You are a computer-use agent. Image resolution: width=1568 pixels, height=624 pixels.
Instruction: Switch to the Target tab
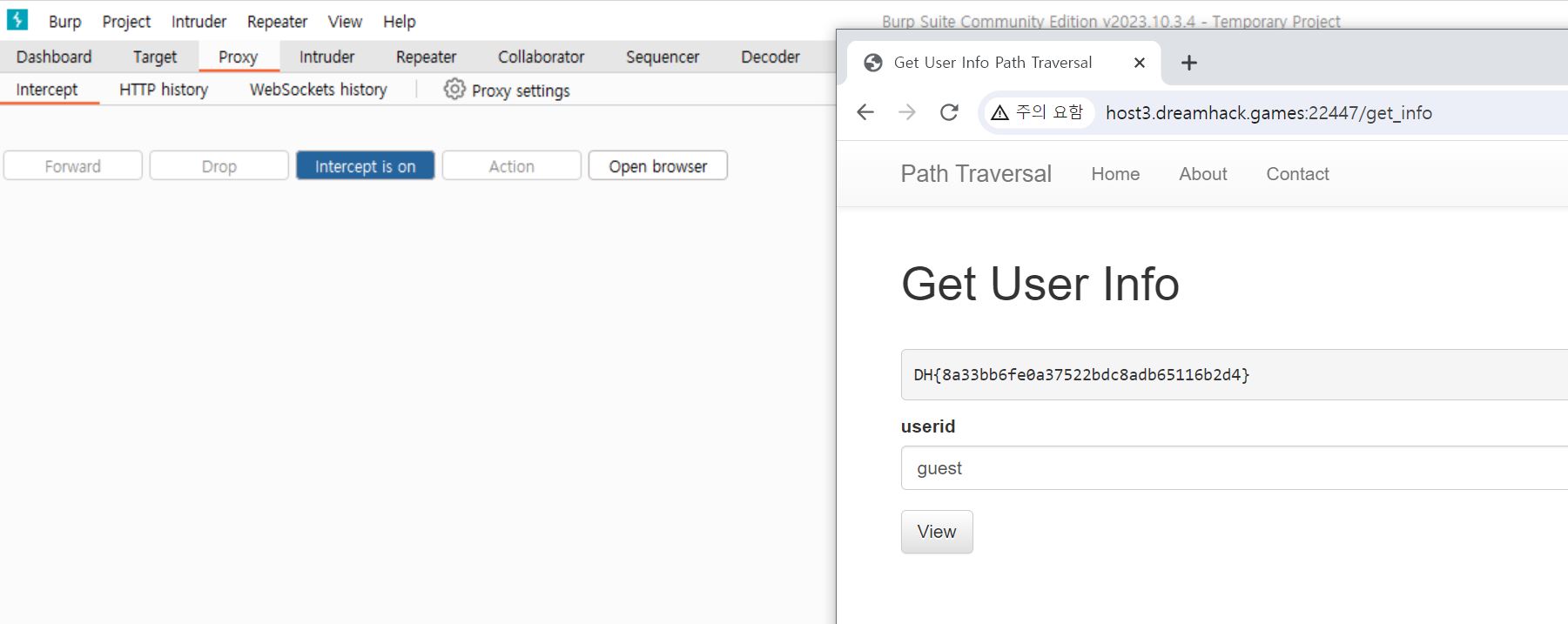click(x=155, y=57)
